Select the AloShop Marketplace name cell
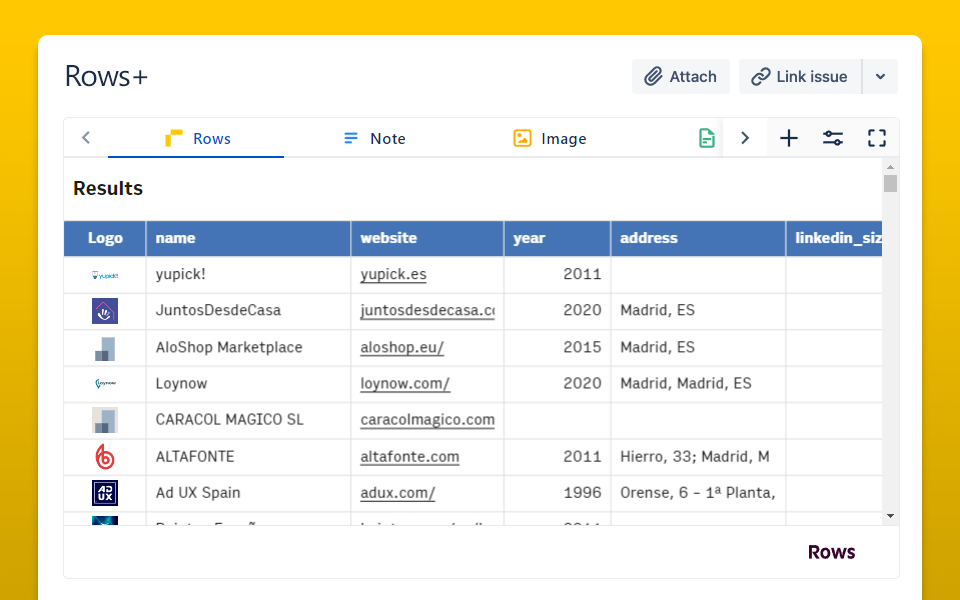The image size is (960, 600). click(249, 348)
